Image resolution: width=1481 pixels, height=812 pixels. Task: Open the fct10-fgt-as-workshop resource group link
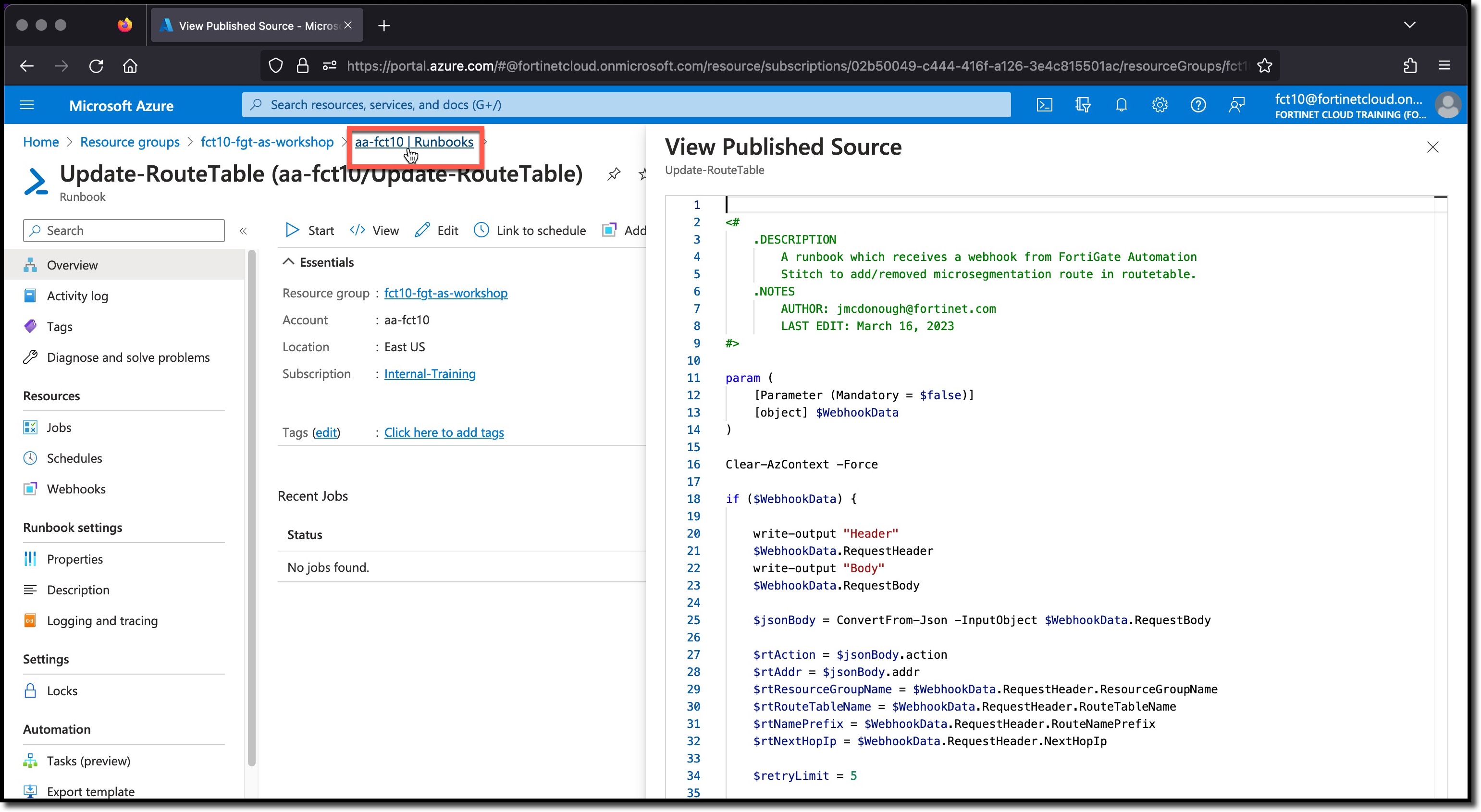point(445,293)
